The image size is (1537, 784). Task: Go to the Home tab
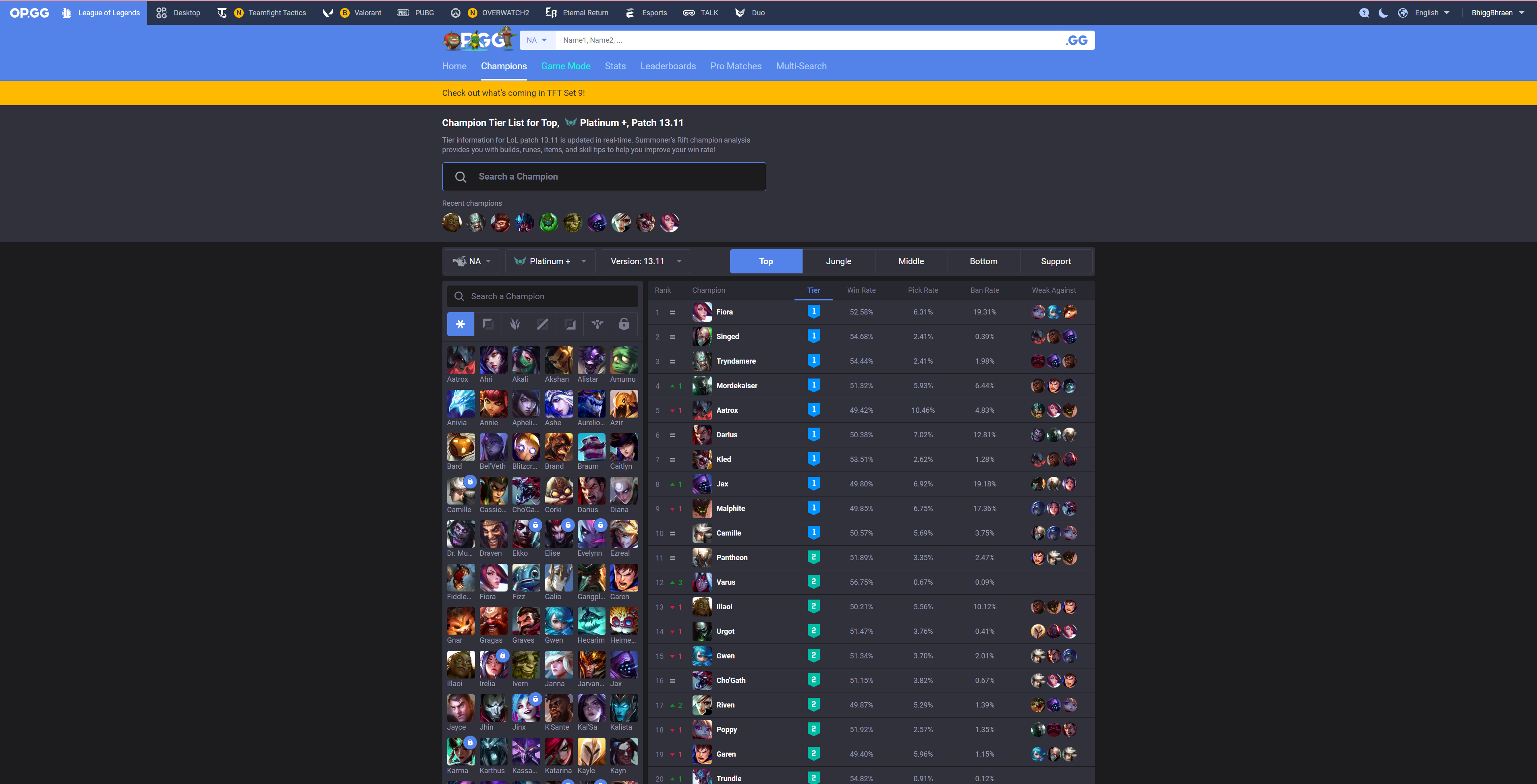pyautogui.click(x=454, y=66)
